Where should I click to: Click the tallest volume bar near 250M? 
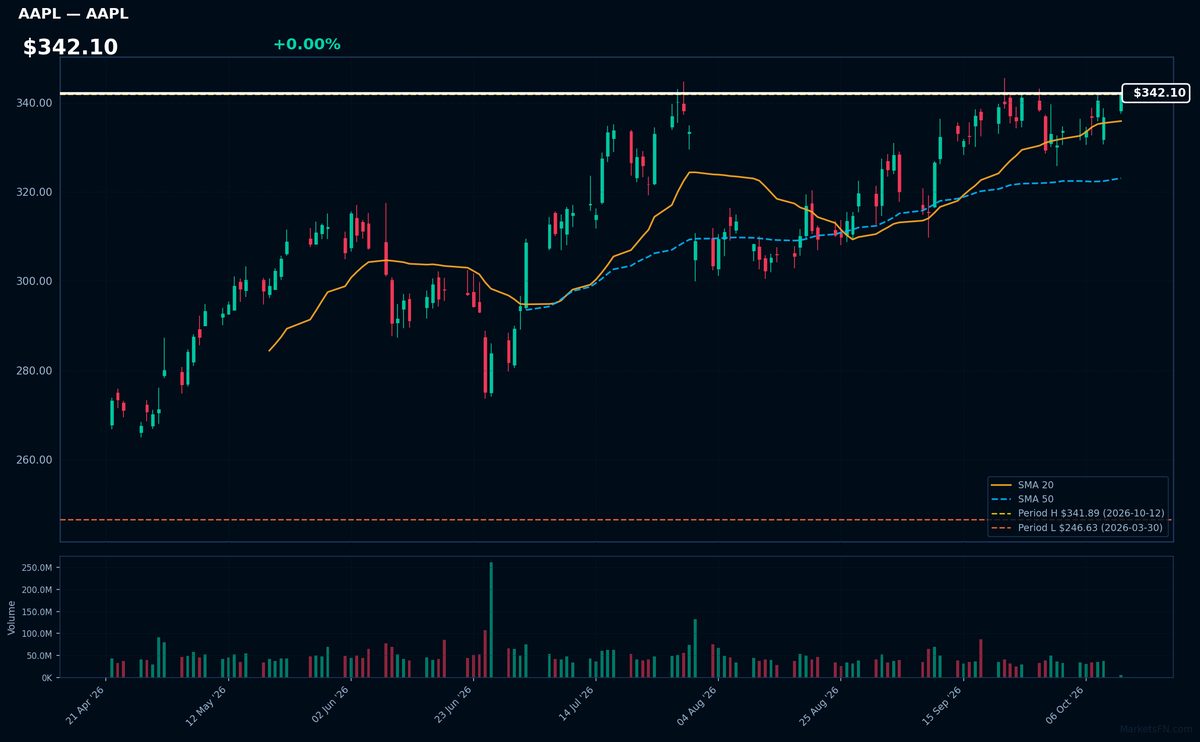point(491,620)
